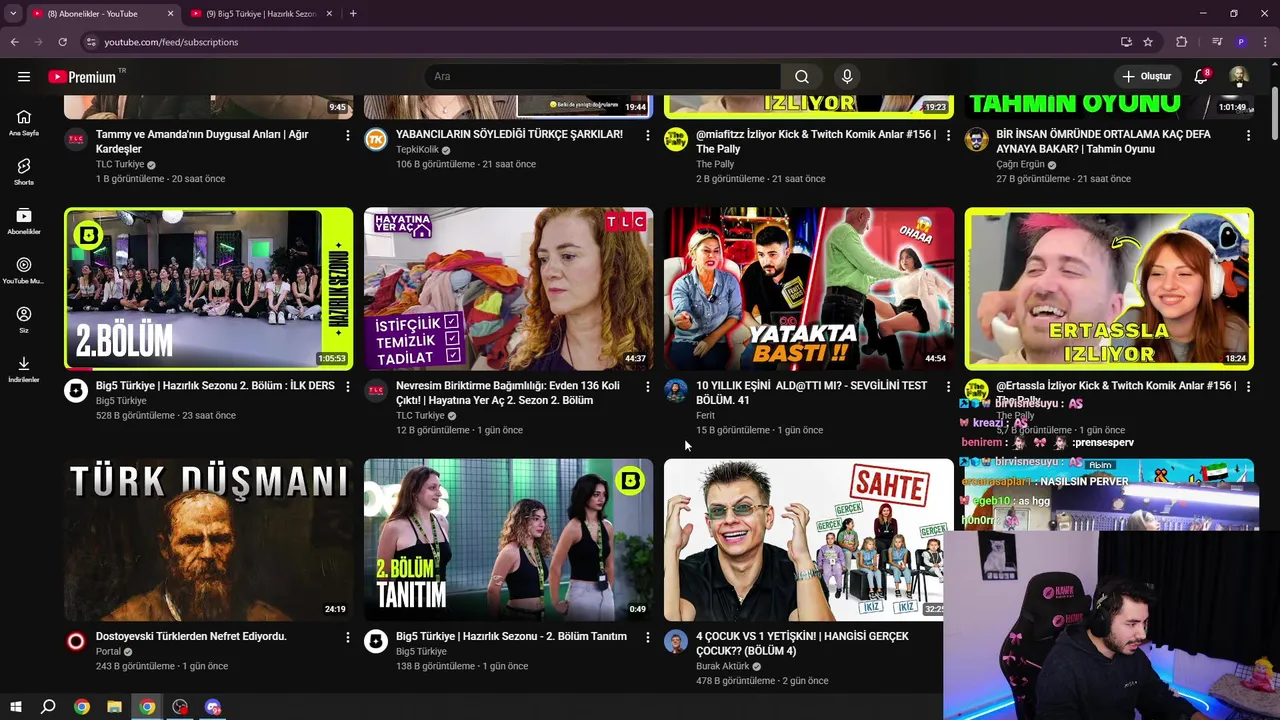The height and width of the screenshot is (720, 1280).
Task: Click the search magnifier button
Action: [x=802, y=77]
